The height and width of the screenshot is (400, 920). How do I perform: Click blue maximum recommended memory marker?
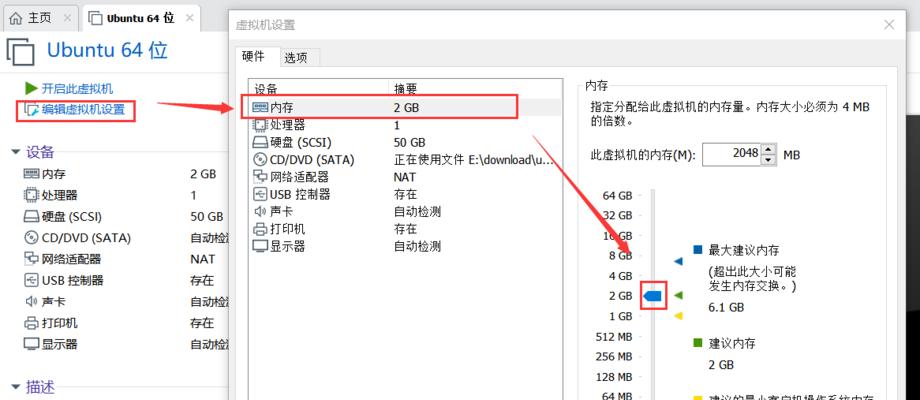tap(678, 261)
